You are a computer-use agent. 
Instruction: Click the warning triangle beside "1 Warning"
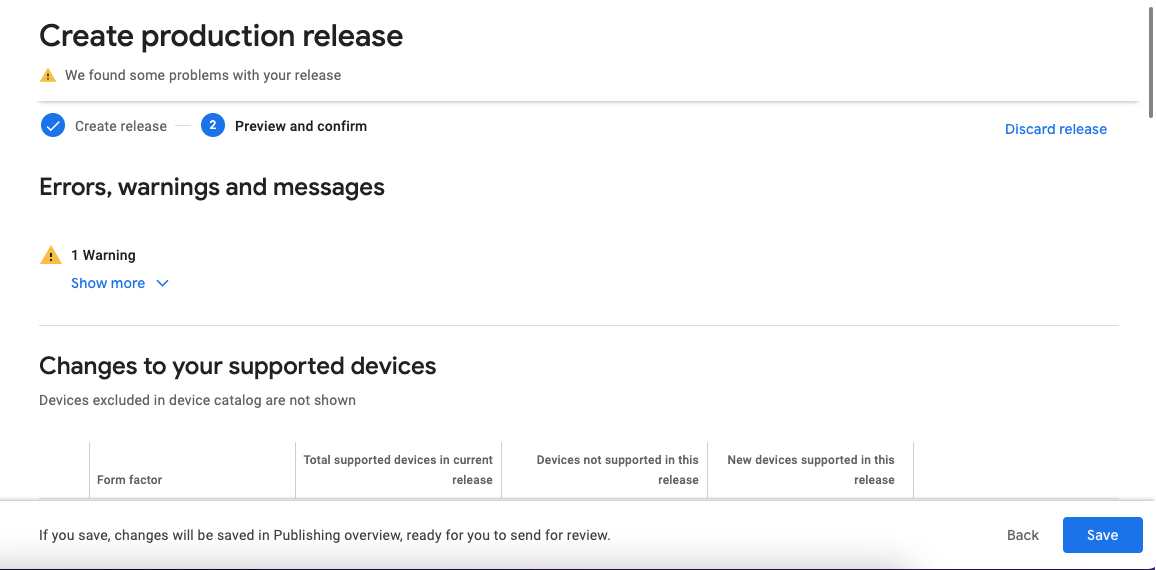pyautogui.click(x=50, y=256)
